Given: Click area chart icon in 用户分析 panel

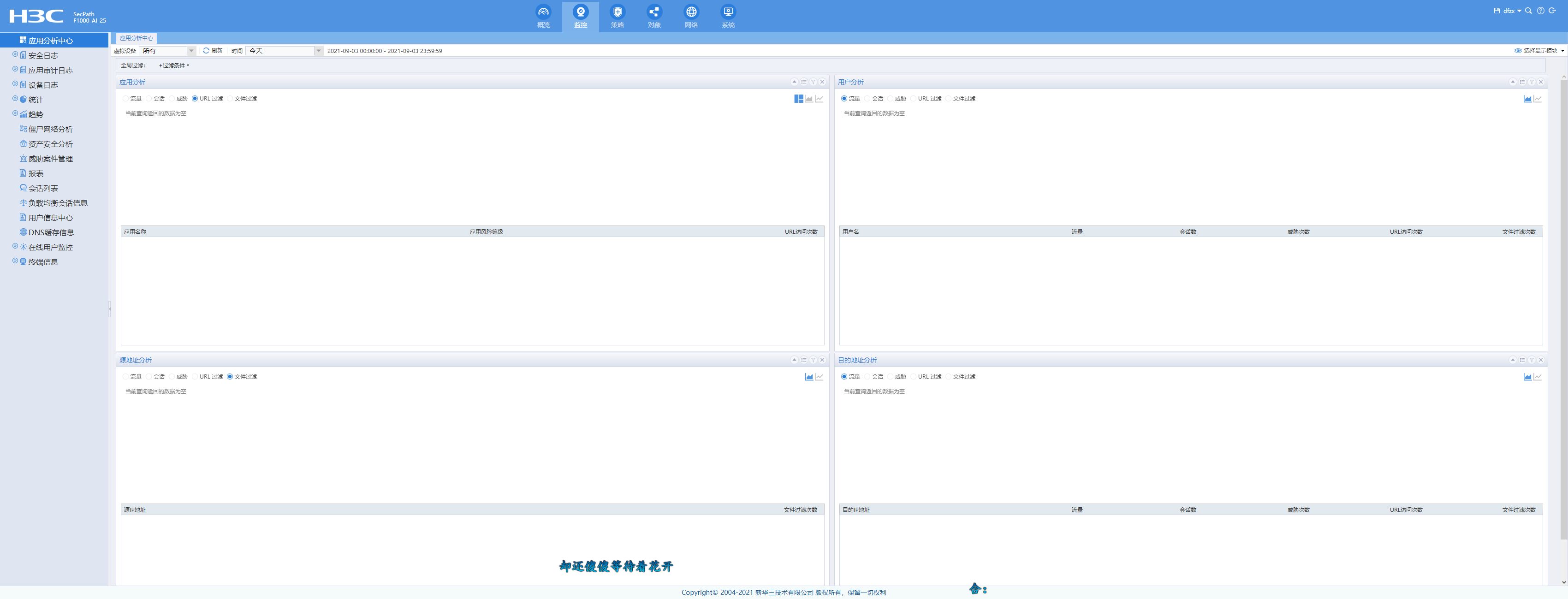Looking at the screenshot, I should click(x=1527, y=99).
